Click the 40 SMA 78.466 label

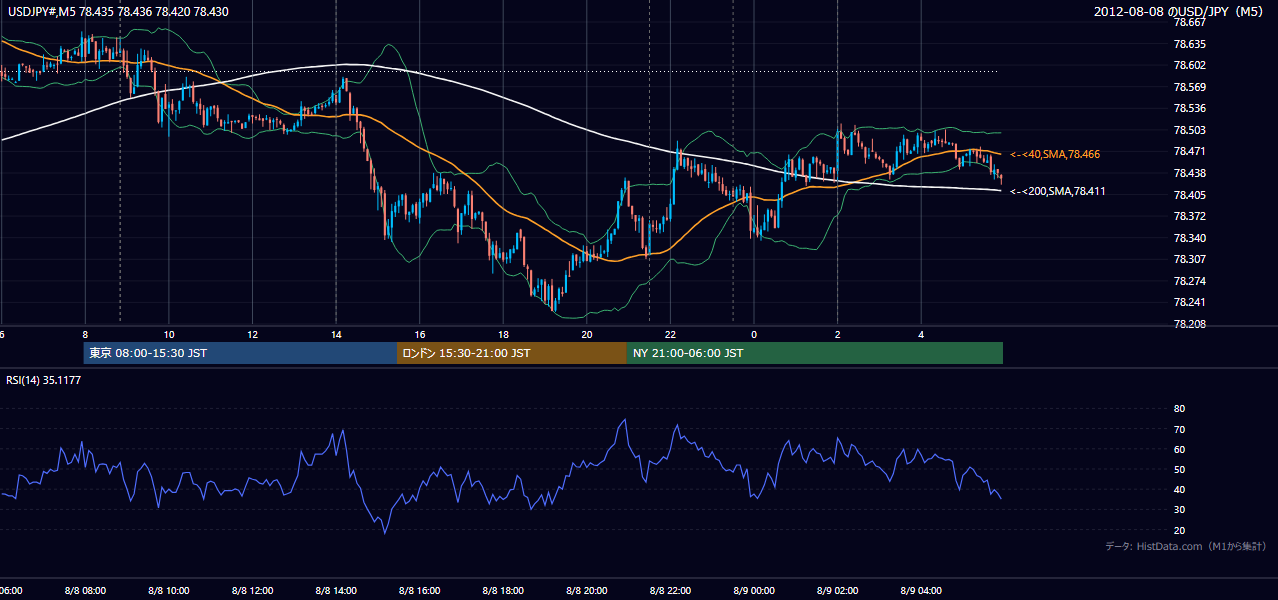click(x=1055, y=154)
